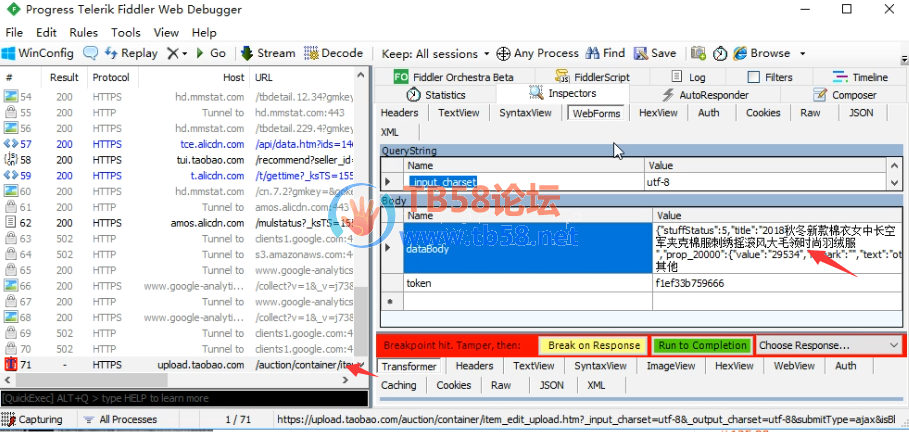The width and height of the screenshot is (909, 432).
Task: Click the Protocol column header
Action: [111, 77]
